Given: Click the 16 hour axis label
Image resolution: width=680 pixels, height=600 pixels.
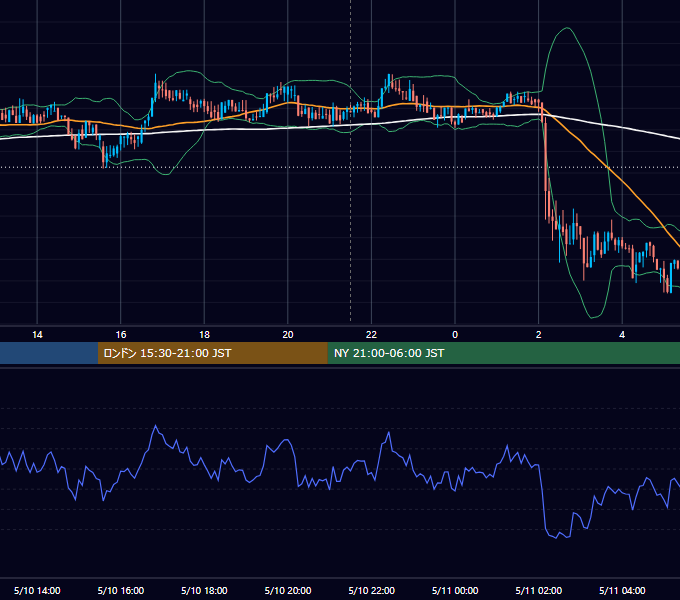Looking at the screenshot, I should click(x=121, y=335).
